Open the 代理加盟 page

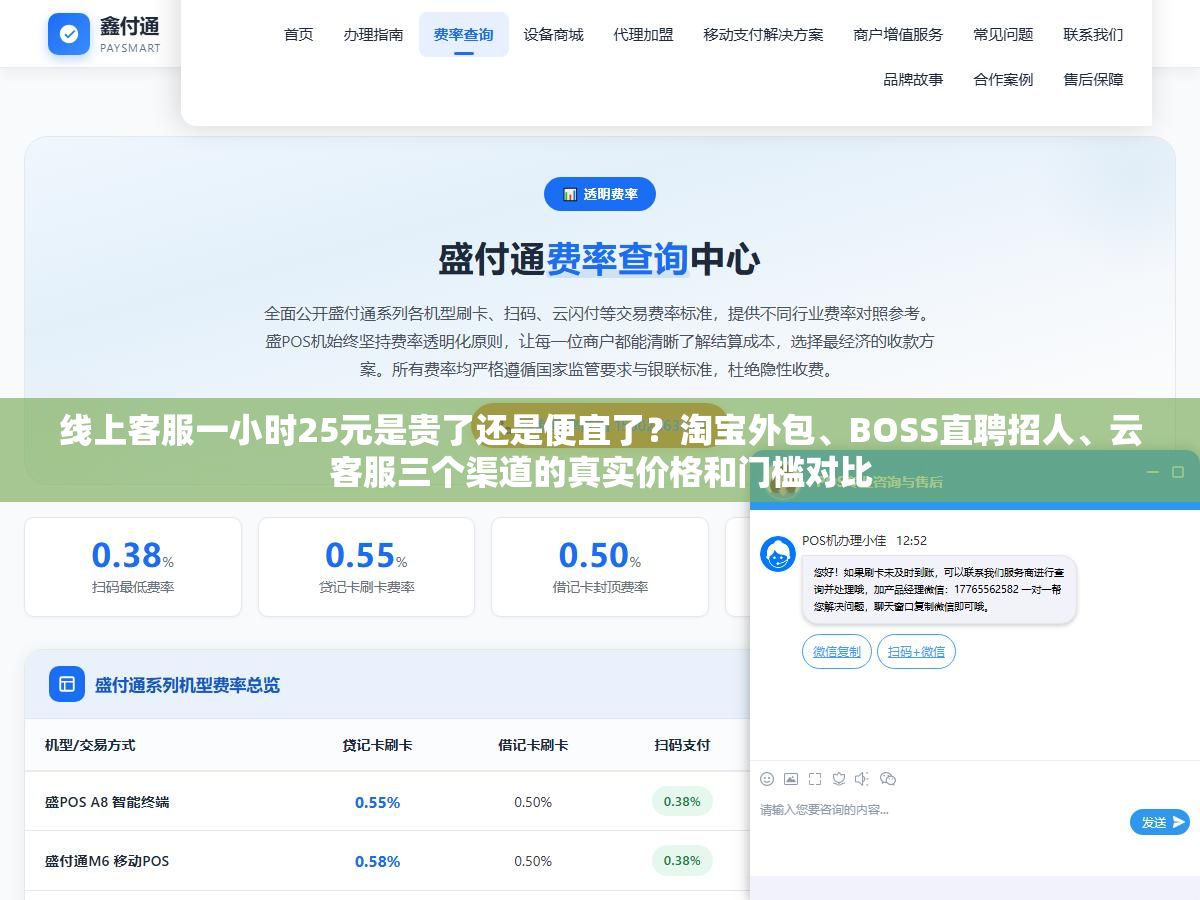pos(643,34)
